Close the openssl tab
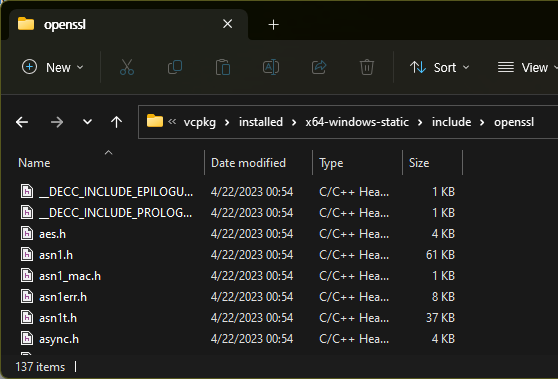 coord(227,24)
